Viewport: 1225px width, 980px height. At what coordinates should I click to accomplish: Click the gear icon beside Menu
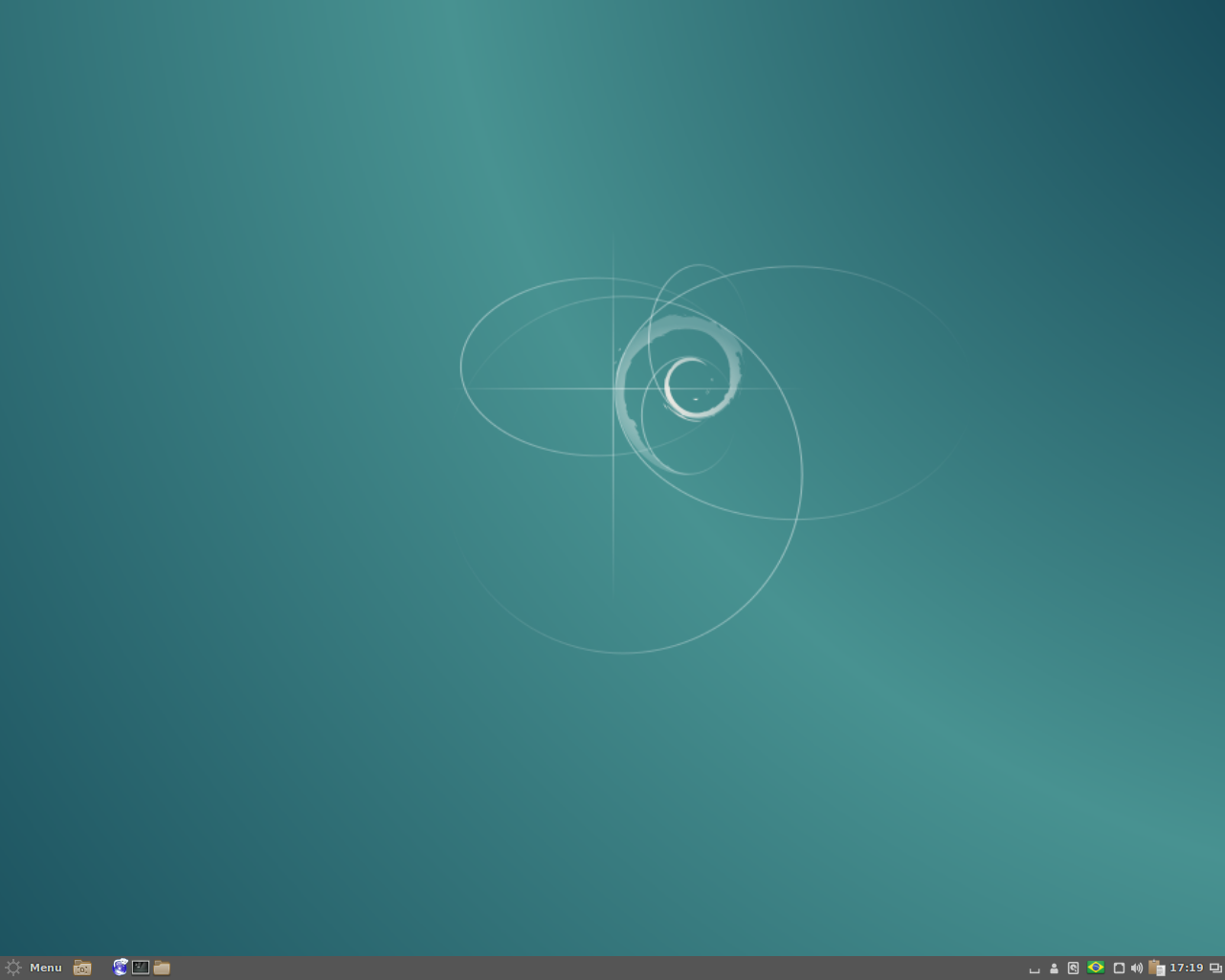point(12,968)
